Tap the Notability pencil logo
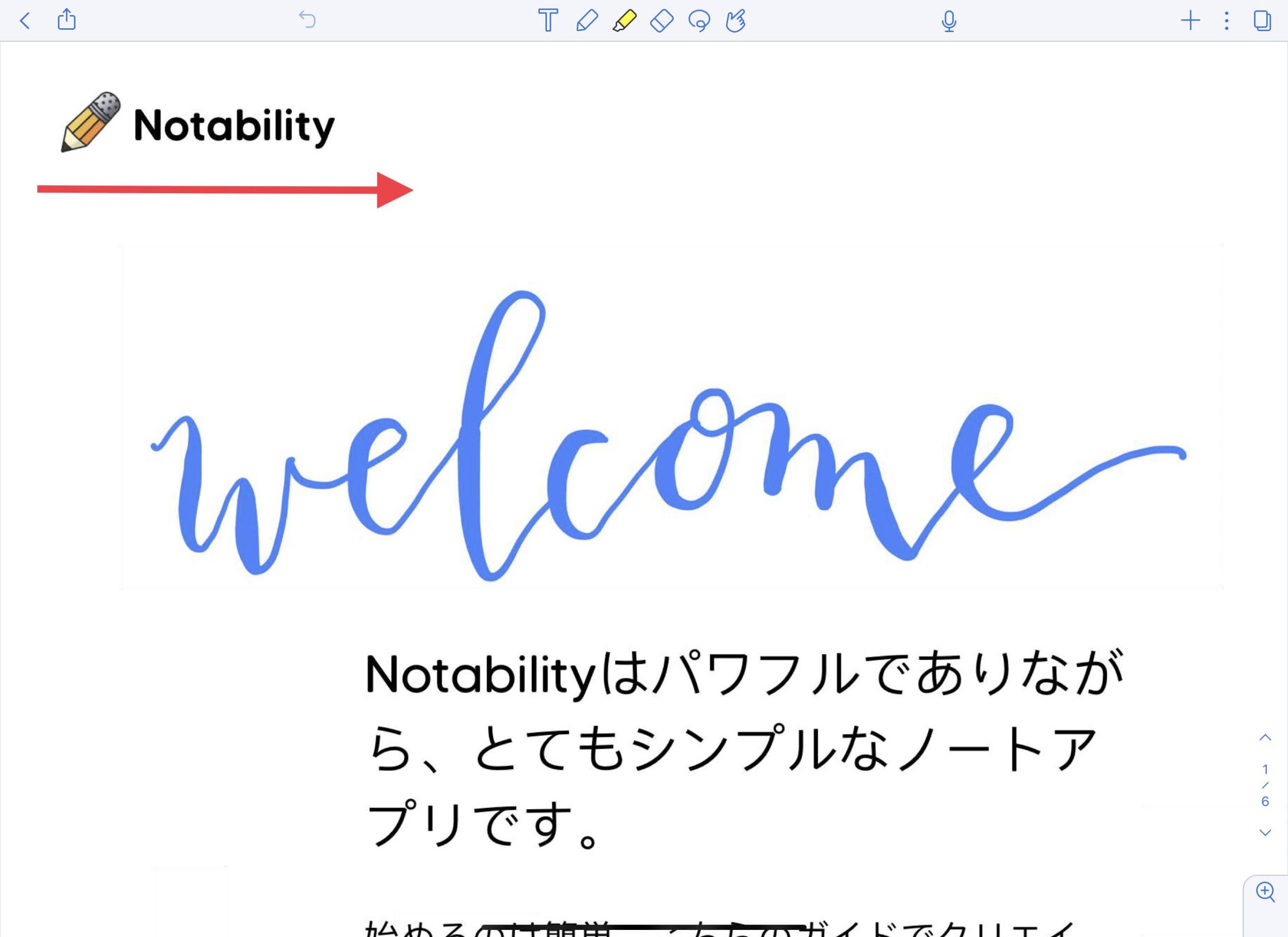The width and height of the screenshot is (1288, 937). pos(91,122)
